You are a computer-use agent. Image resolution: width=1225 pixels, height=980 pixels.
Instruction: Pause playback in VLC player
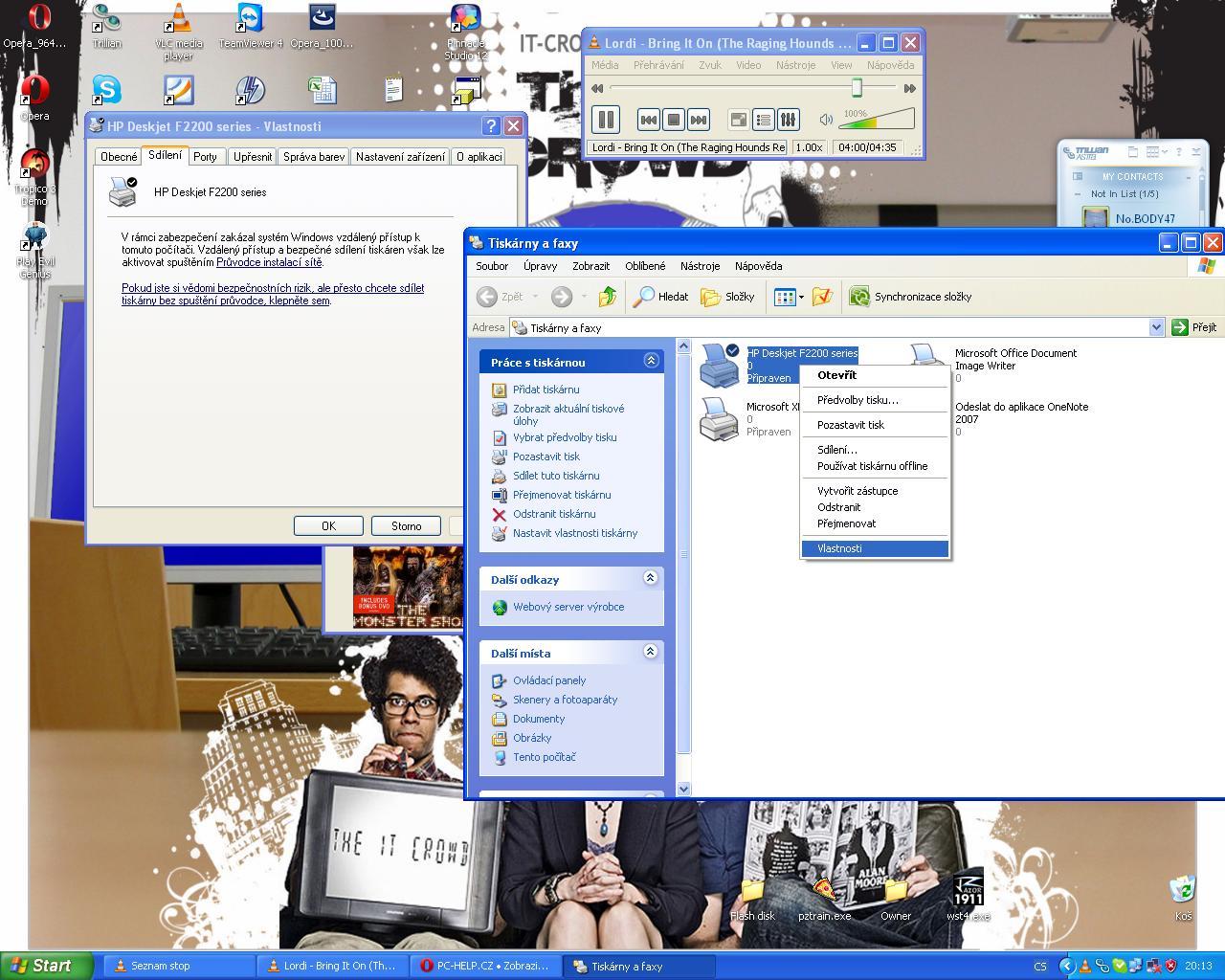606,120
